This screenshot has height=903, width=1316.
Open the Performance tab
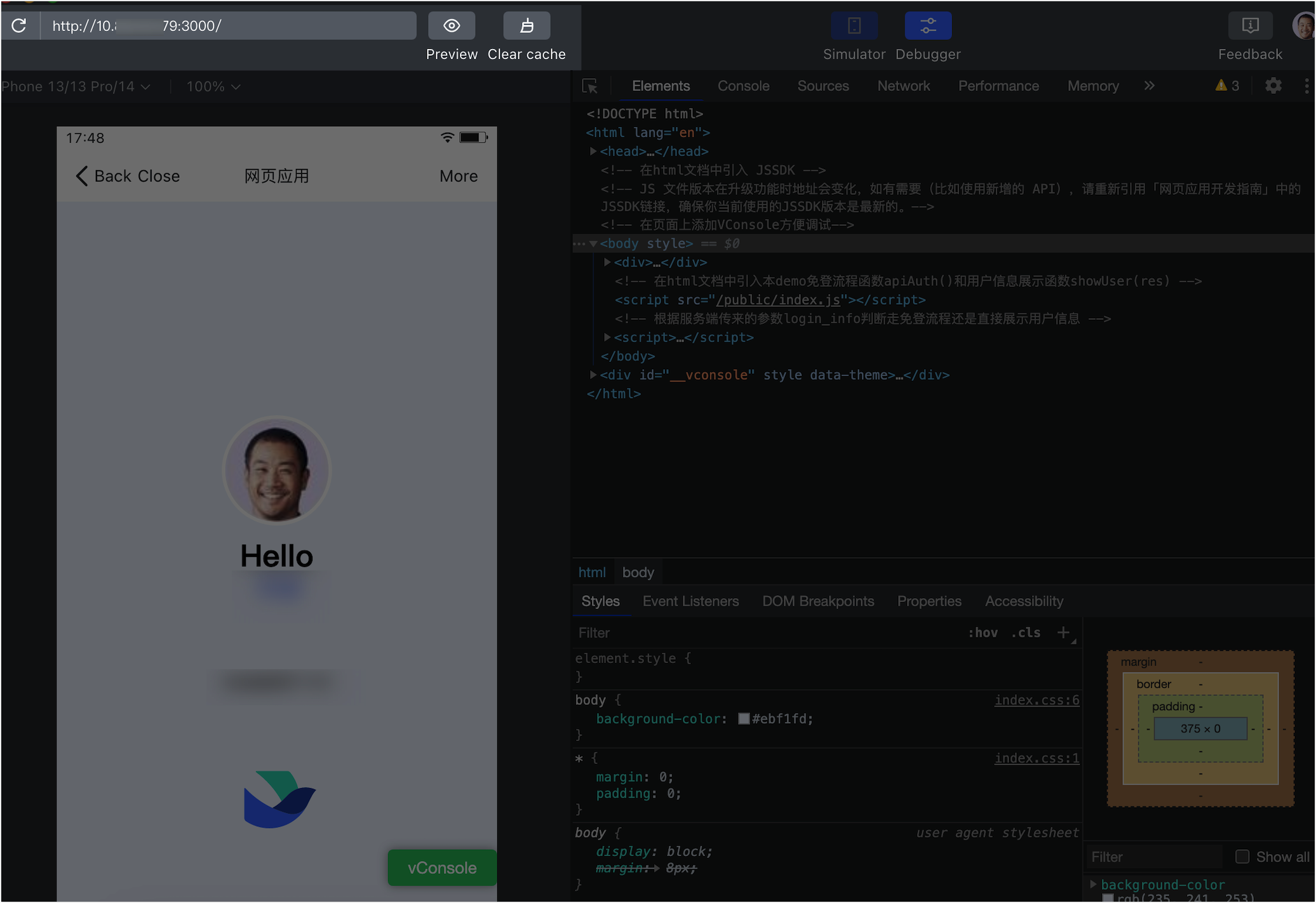(x=998, y=86)
